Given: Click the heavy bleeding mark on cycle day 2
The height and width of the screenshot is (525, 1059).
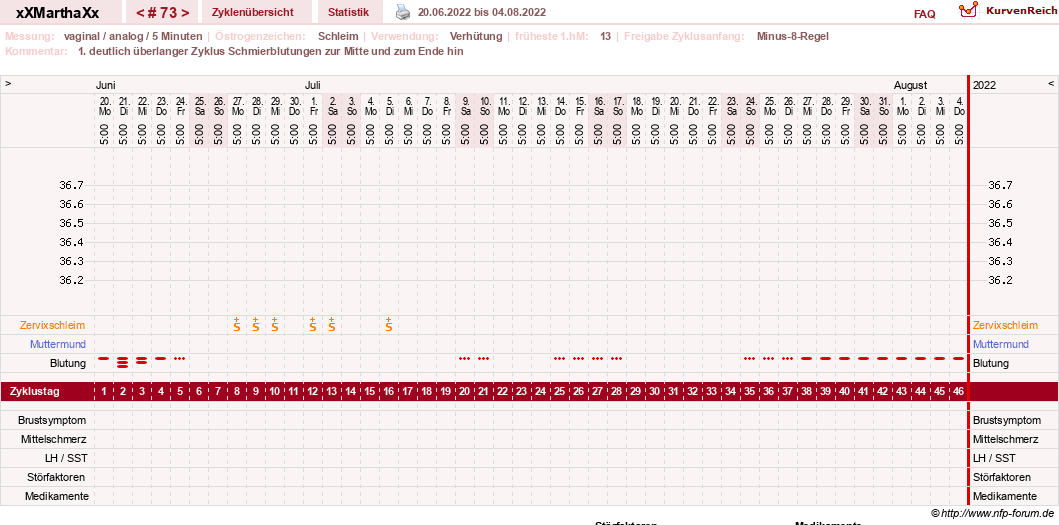Looking at the screenshot, I should tap(122, 361).
